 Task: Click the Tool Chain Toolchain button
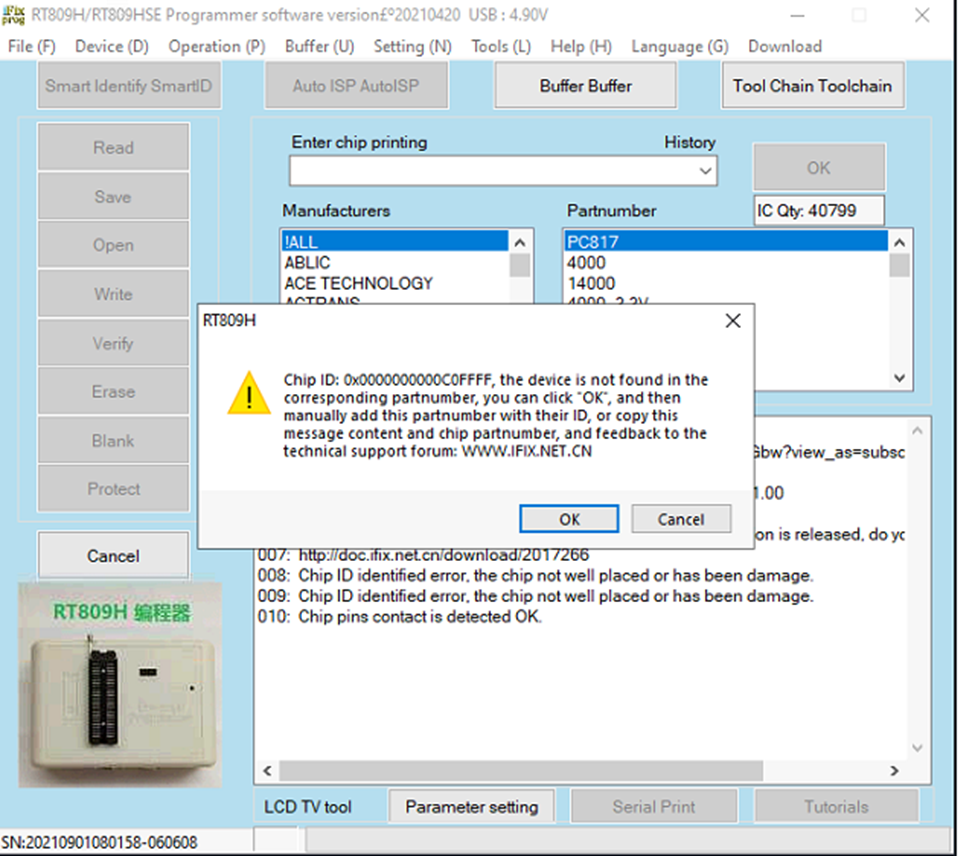click(x=811, y=86)
